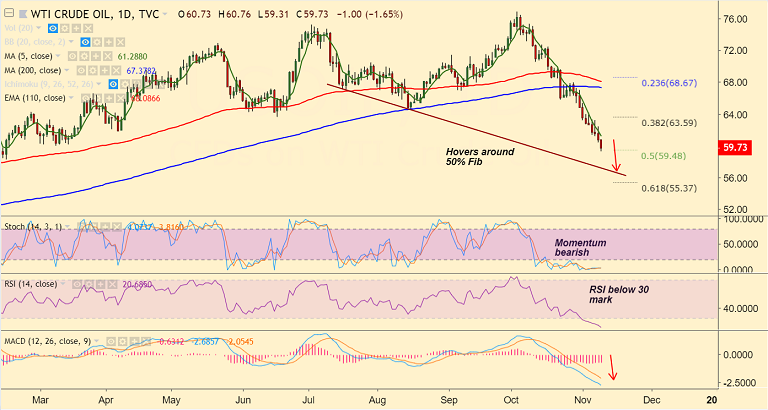Expand the EMA (110, close) dropdown arrow
The image size is (768, 410).
click(71, 97)
